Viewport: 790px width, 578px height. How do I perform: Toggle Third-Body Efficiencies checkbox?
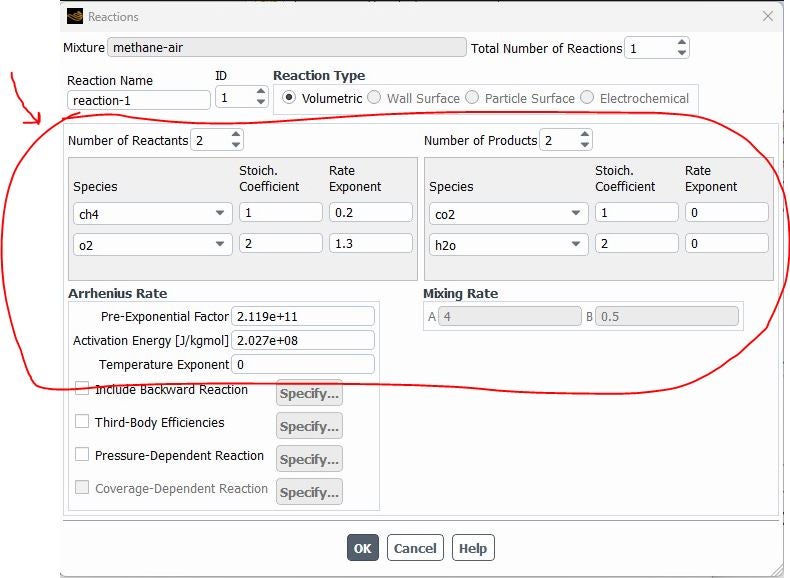pos(82,422)
